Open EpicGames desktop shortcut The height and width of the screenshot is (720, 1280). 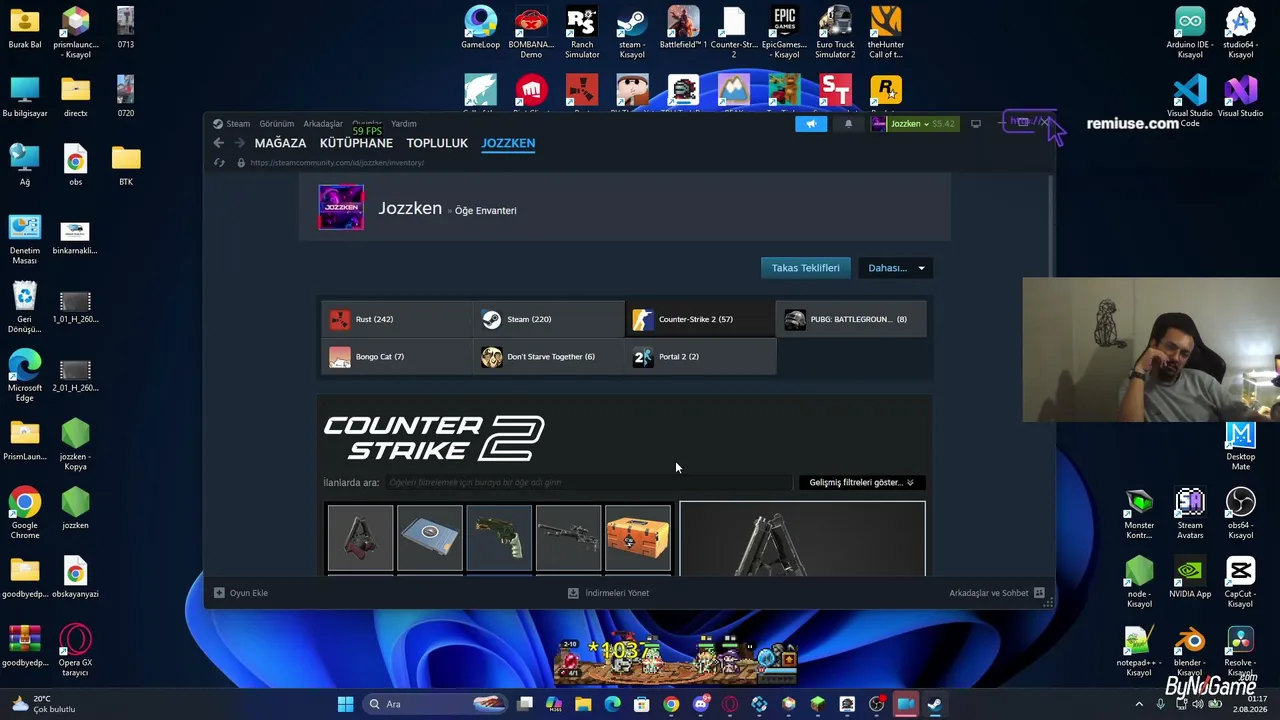(x=784, y=33)
